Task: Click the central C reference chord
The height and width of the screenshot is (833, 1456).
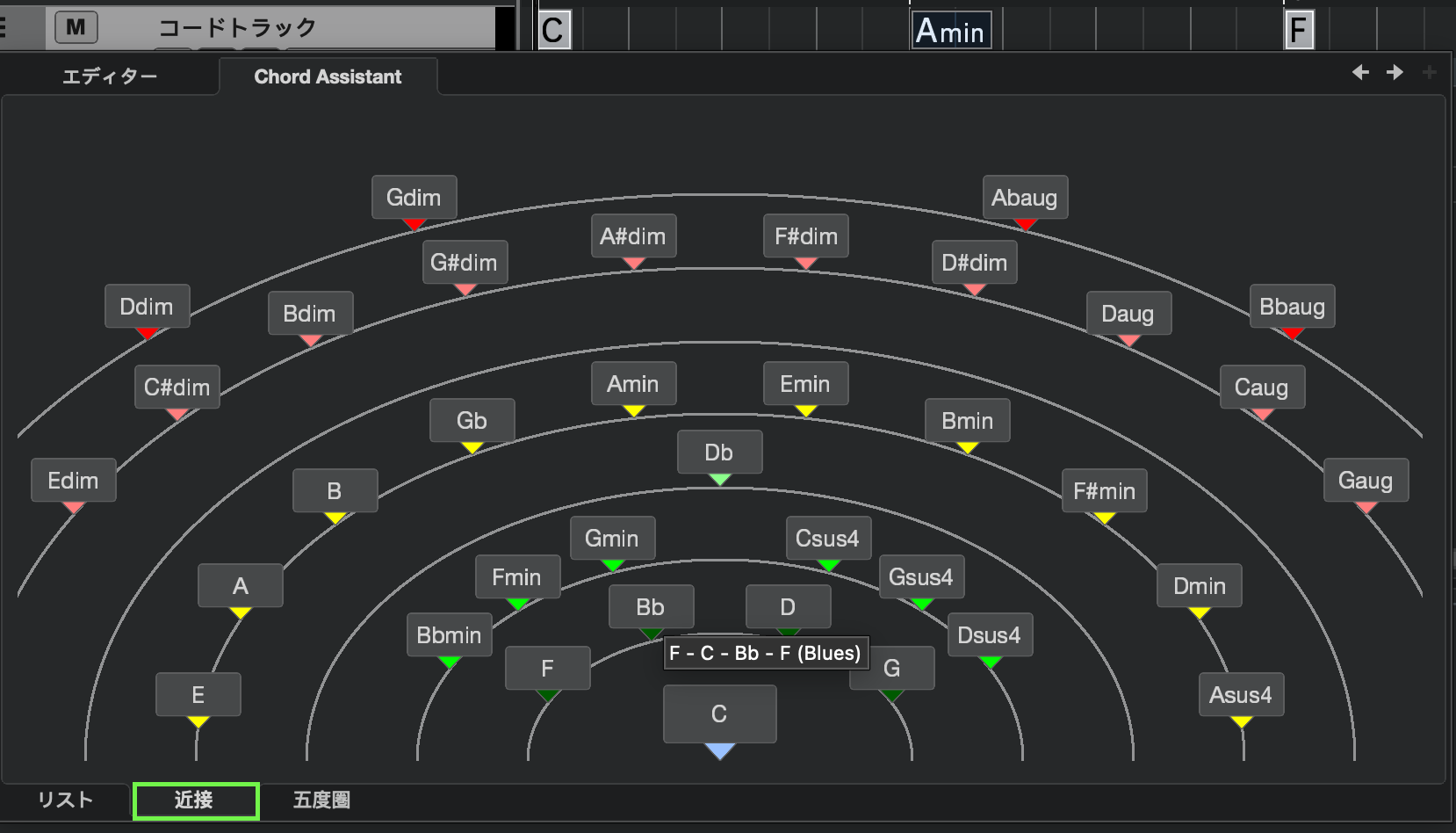Action: pyautogui.click(x=719, y=713)
